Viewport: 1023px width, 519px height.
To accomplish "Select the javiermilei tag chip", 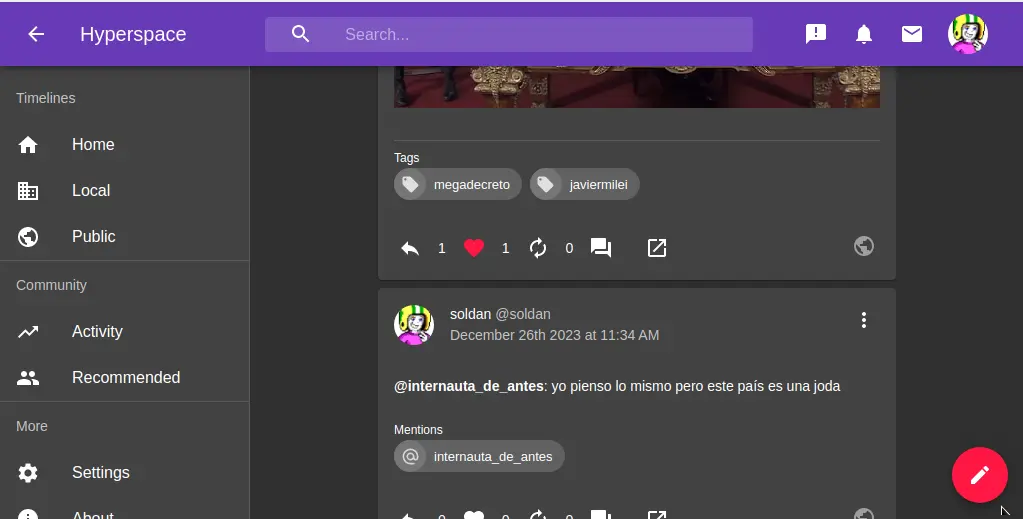I will tap(585, 185).
